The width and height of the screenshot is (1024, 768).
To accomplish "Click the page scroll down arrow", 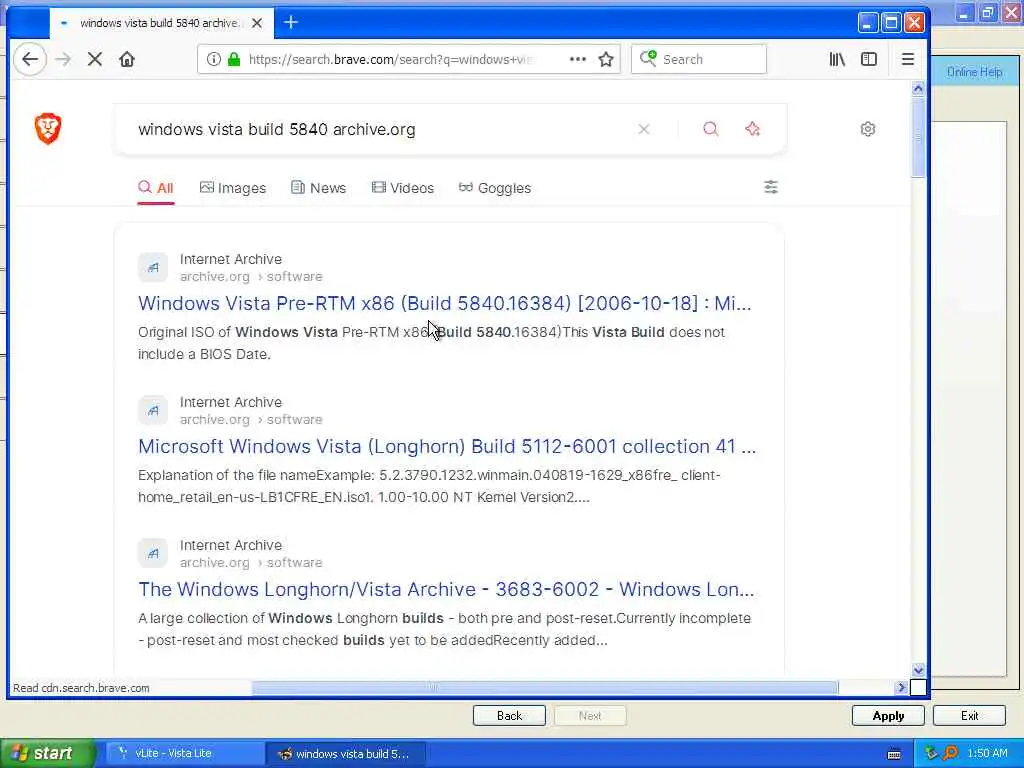I will coord(918,670).
